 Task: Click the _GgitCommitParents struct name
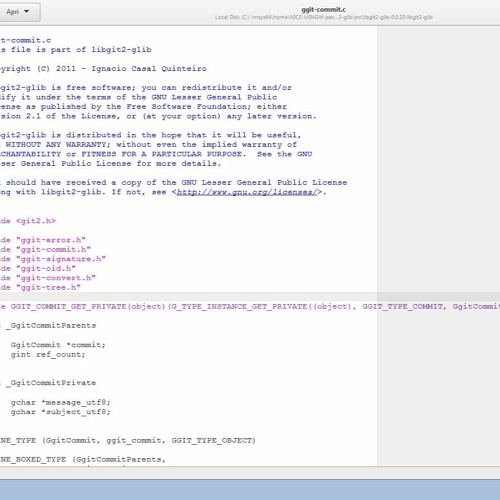coord(51,326)
